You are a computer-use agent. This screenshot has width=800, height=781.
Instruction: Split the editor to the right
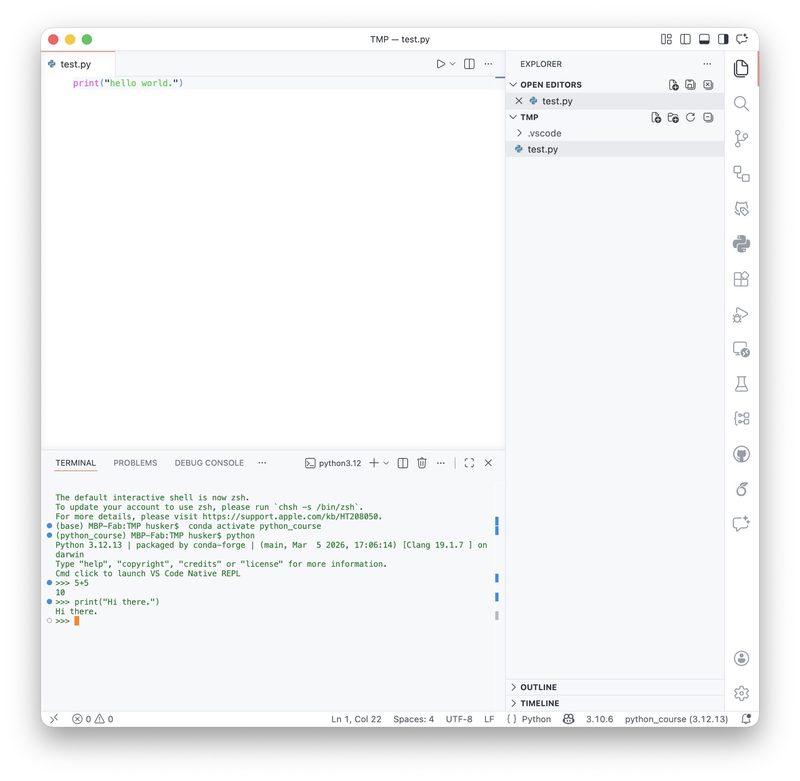coord(469,64)
